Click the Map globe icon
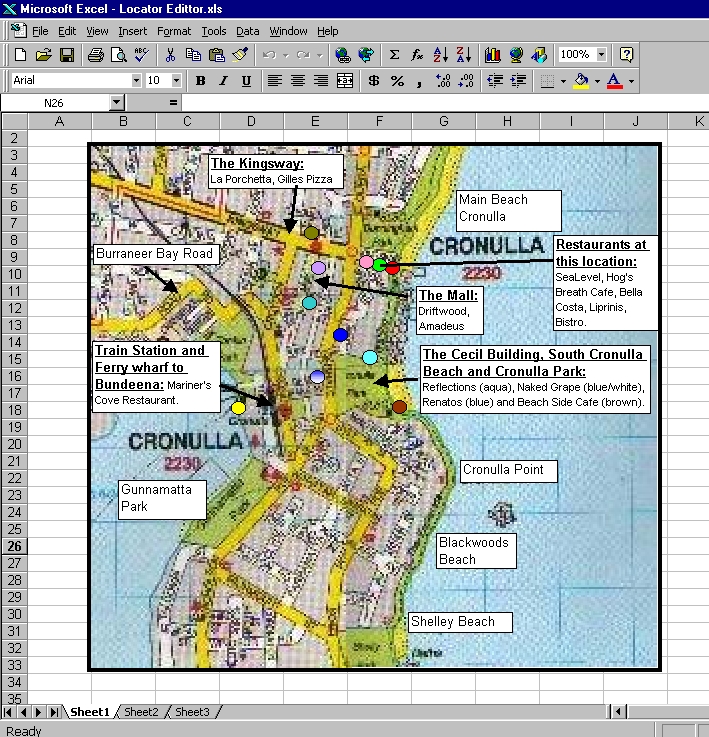Image resolution: width=709 pixels, height=737 pixels. pyautogui.click(x=516, y=55)
